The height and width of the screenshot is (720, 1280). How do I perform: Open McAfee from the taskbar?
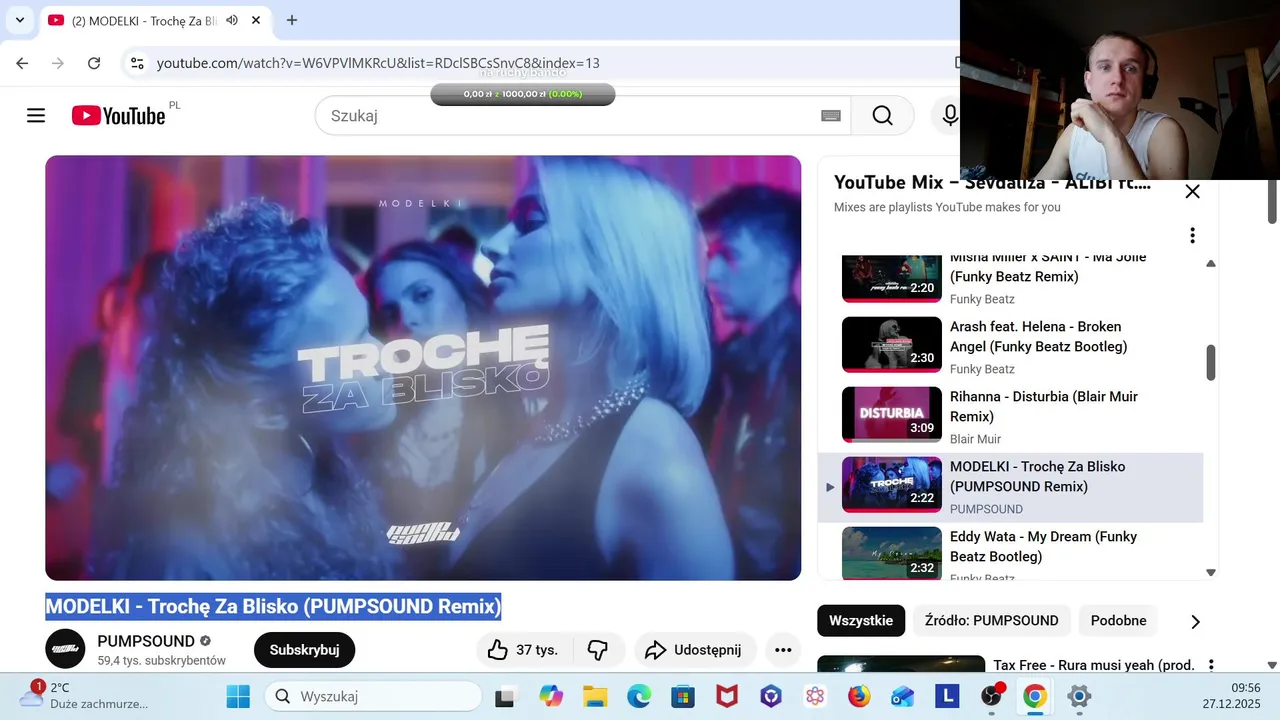pyautogui.click(x=727, y=696)
